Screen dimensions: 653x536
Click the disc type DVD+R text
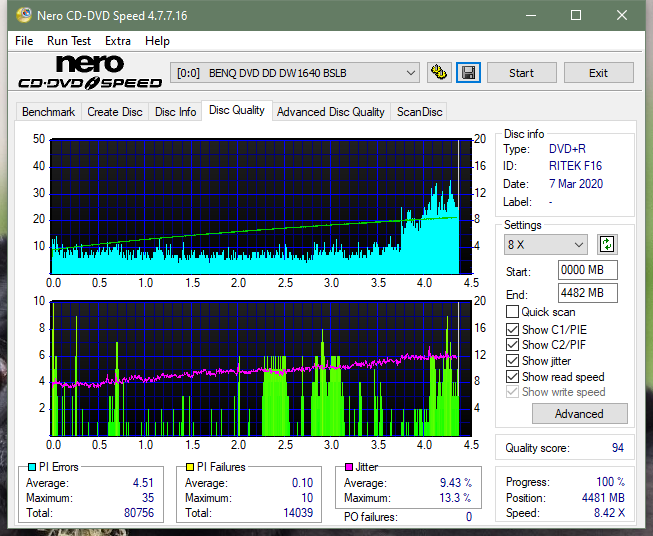(x=567, y=149)
